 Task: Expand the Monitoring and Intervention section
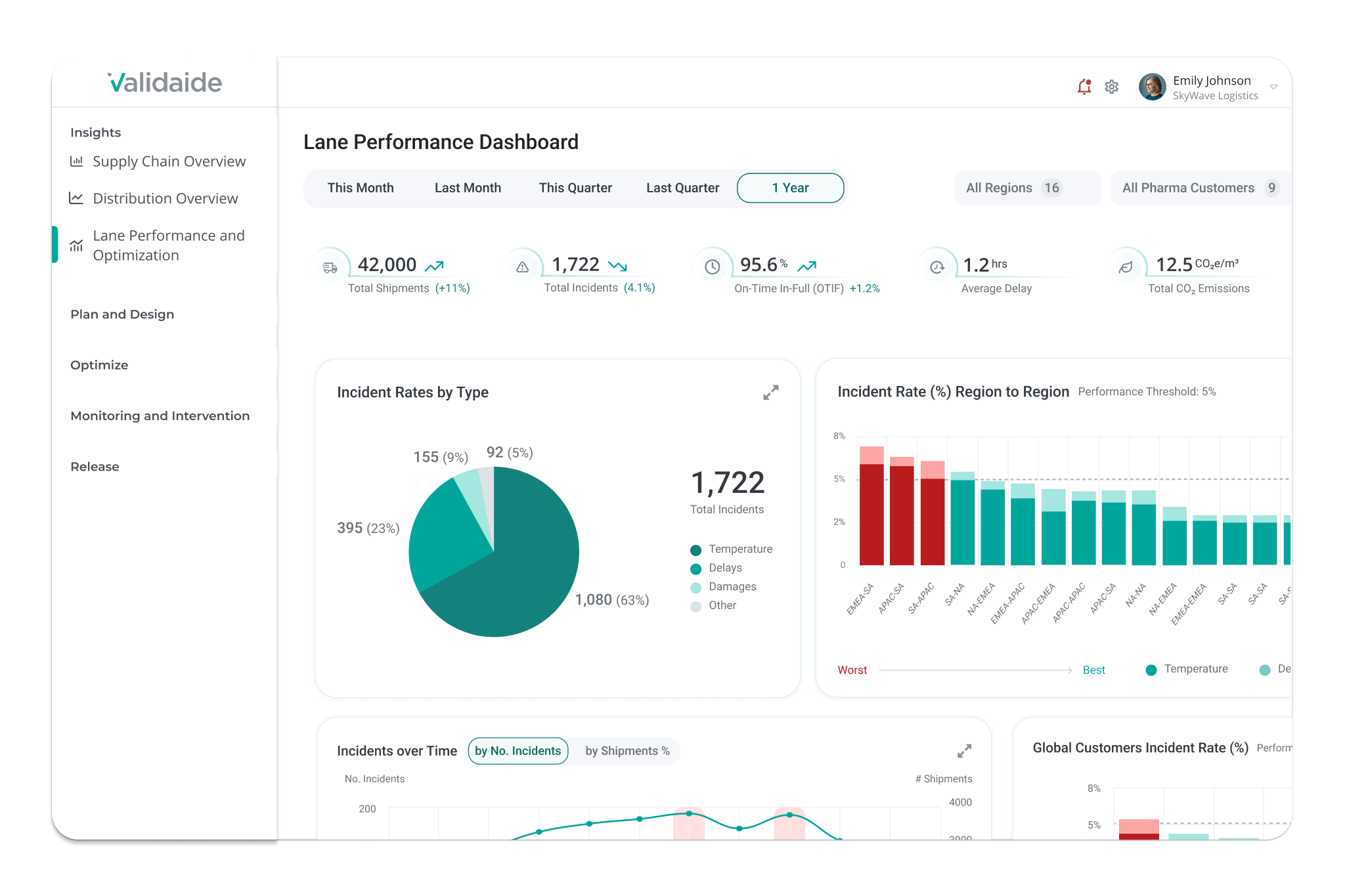(x=160, y=416)
